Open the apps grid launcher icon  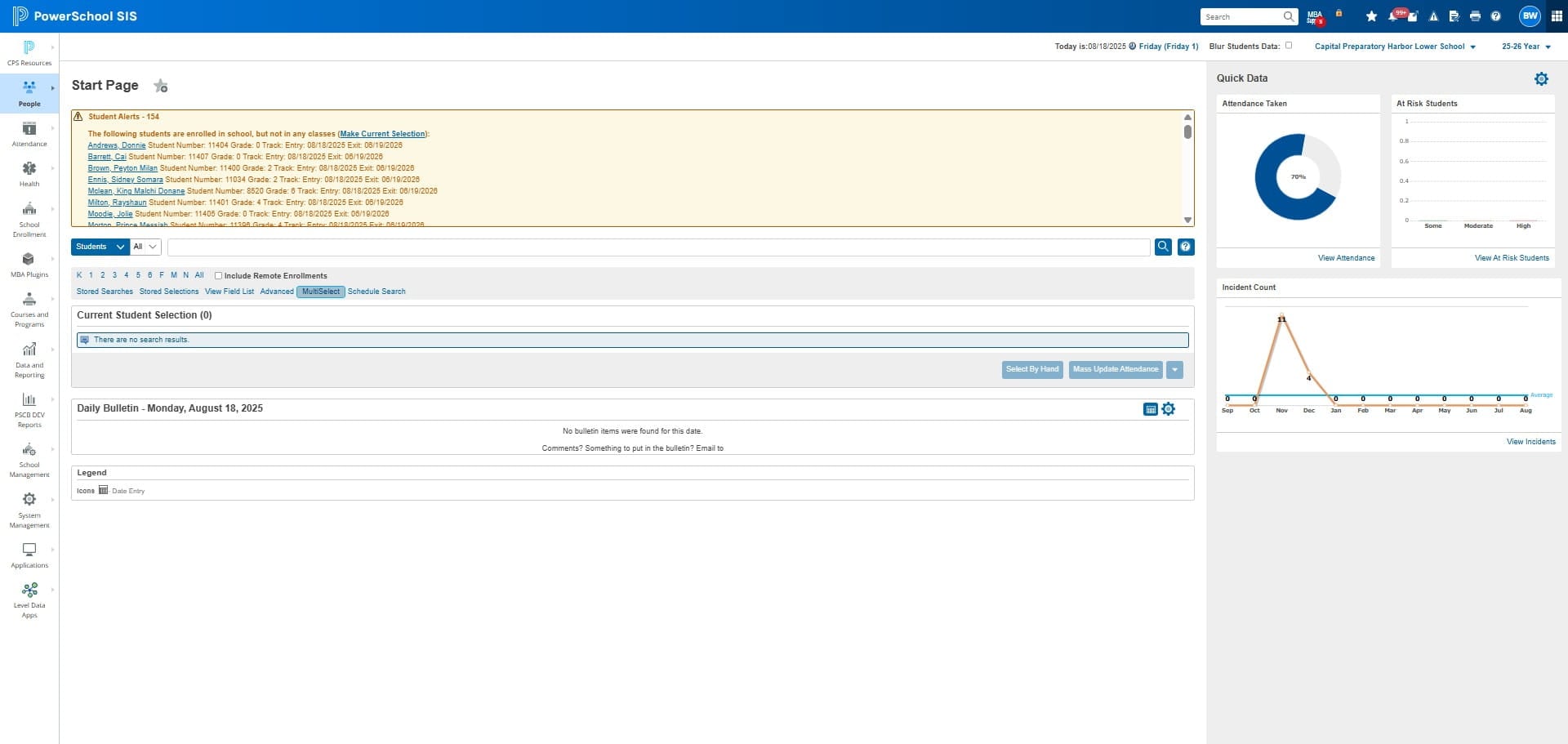coord(1557,16)
